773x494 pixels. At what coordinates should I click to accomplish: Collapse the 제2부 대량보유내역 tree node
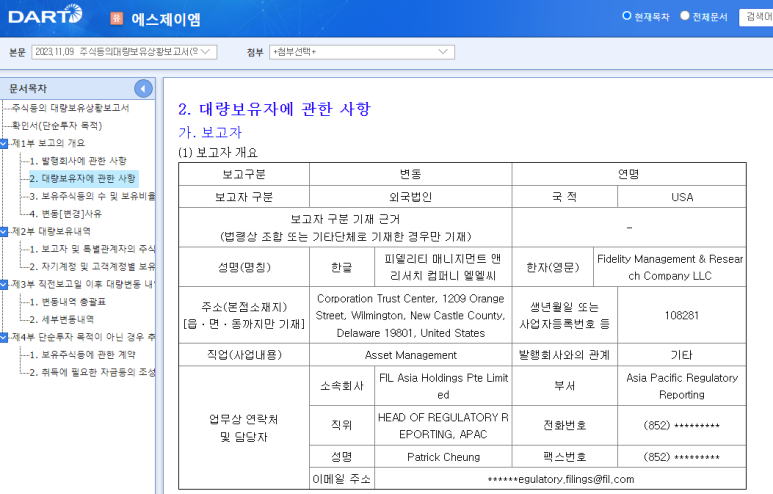tap(4, 231)
